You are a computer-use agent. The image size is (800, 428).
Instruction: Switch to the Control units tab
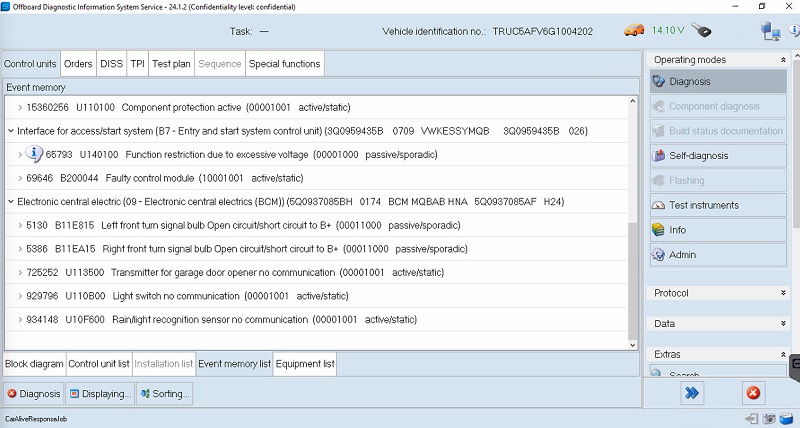click(x=30, y=64)
